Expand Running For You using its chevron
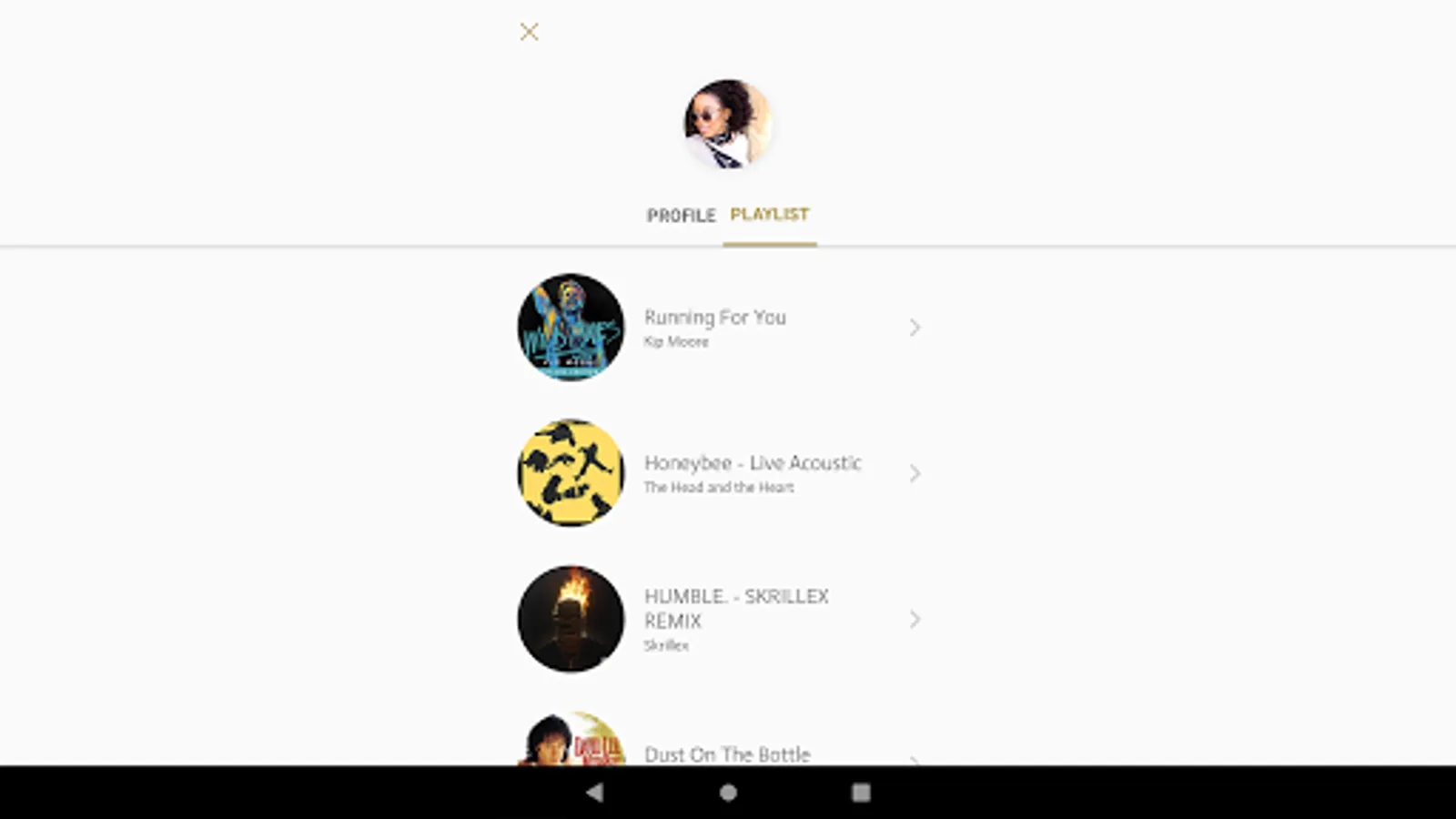The image size is (1456, 819). point(915,328)
